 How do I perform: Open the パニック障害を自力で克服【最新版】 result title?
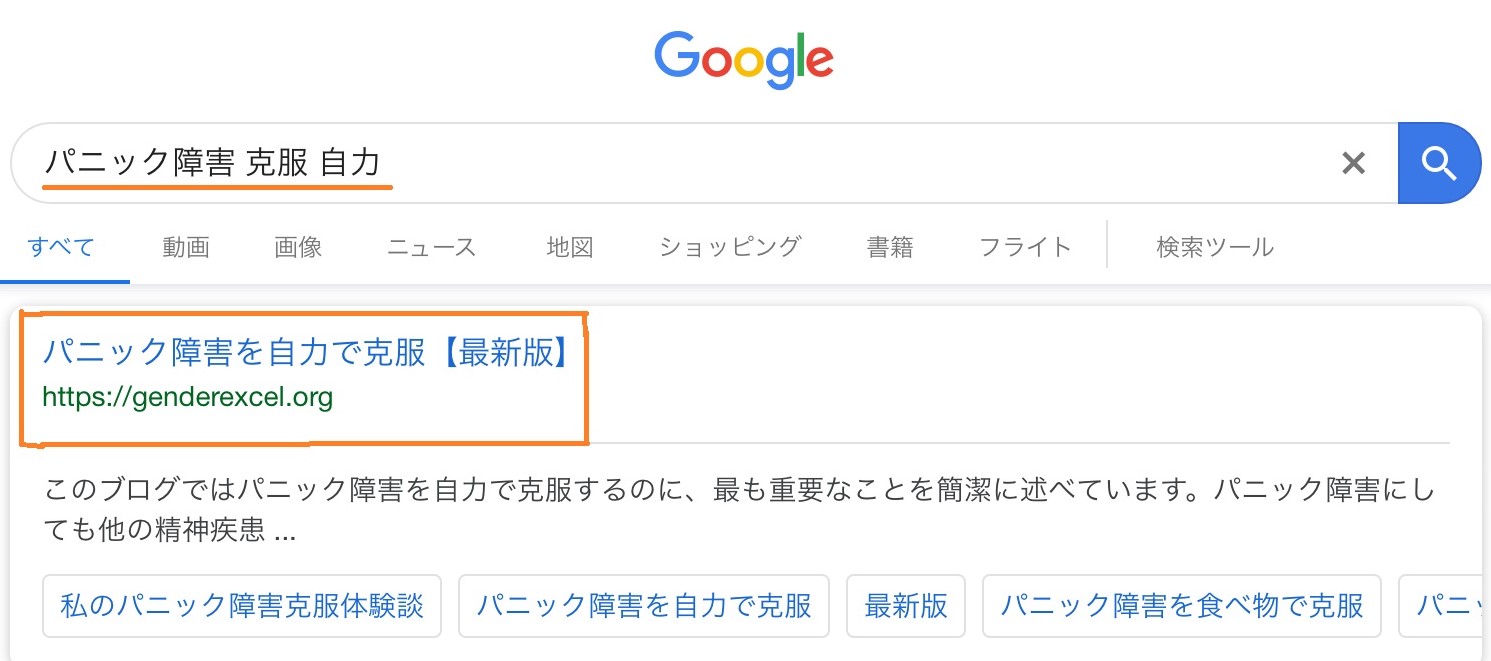pyautogui.click(x=306, y=352)
